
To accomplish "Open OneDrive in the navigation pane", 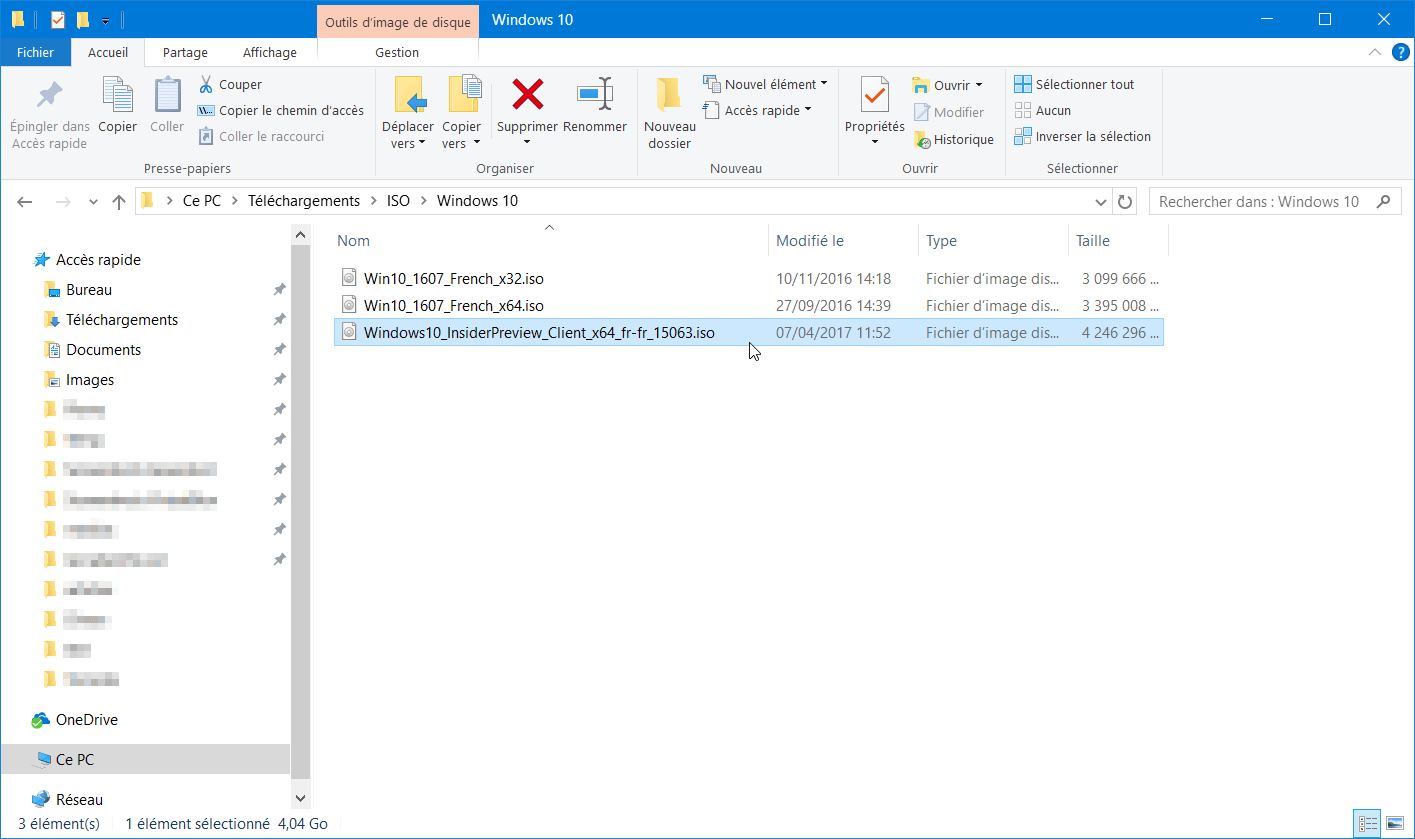I will point(86,720).
